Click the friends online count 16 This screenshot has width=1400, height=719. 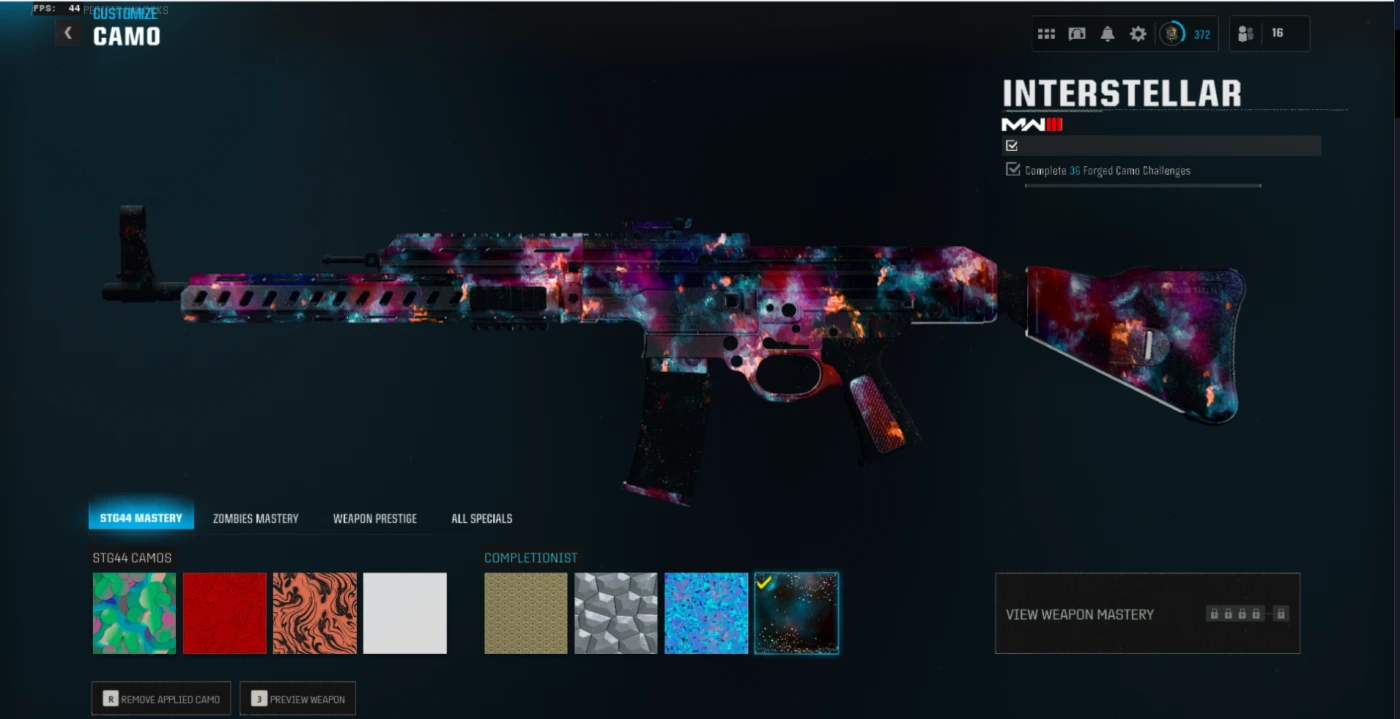click(x=1277, y=33)
